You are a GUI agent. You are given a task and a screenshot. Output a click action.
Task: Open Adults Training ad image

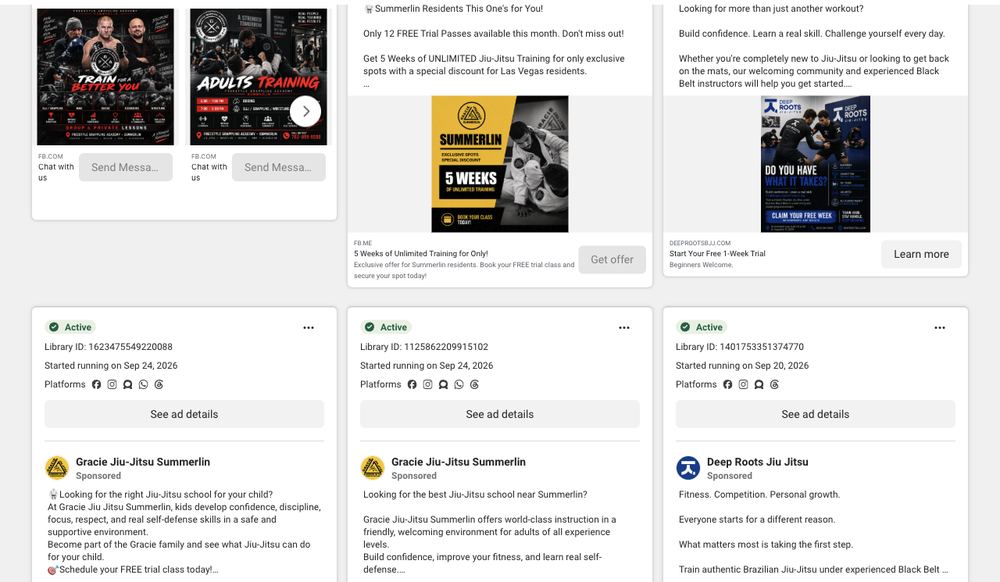pos(258,76)
